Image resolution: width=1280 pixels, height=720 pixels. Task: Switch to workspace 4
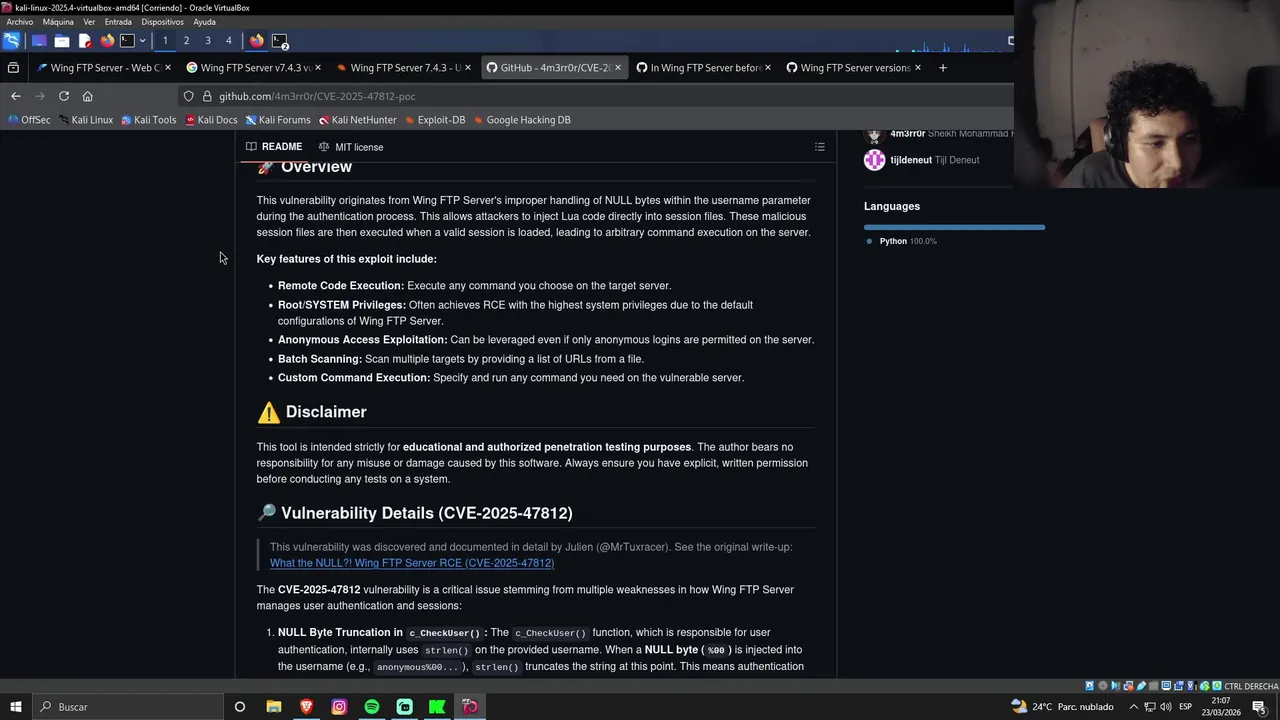(229, 41)
